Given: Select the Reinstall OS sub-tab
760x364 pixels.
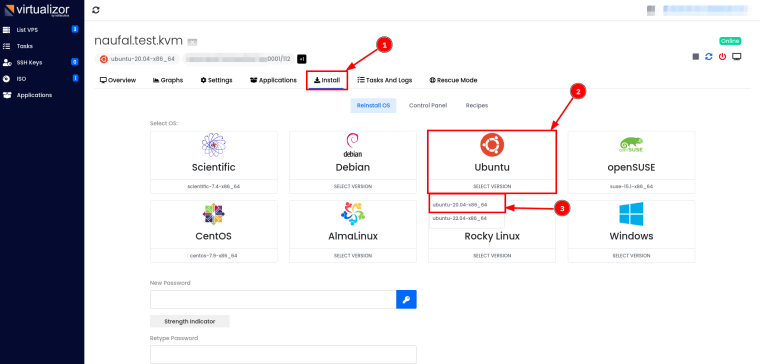Looking at the screenshot, I should pyautogui.click(x=373, y=106).
